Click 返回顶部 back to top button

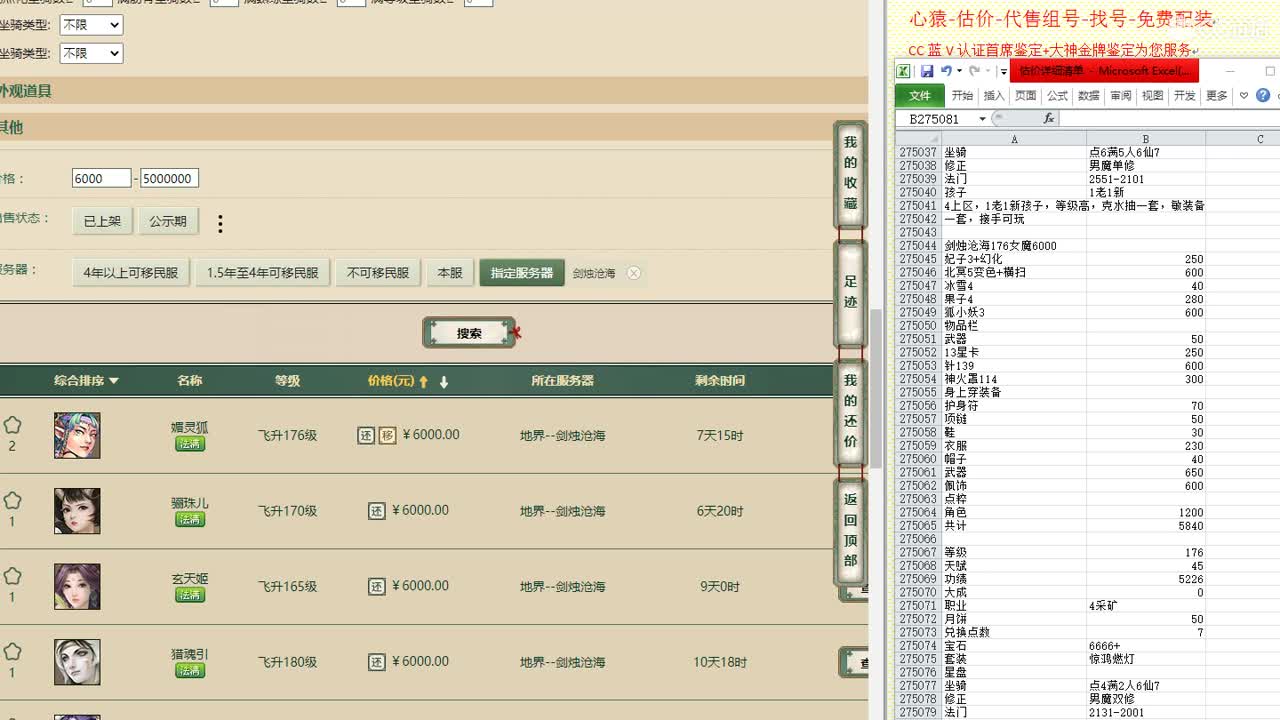[850, 531]
